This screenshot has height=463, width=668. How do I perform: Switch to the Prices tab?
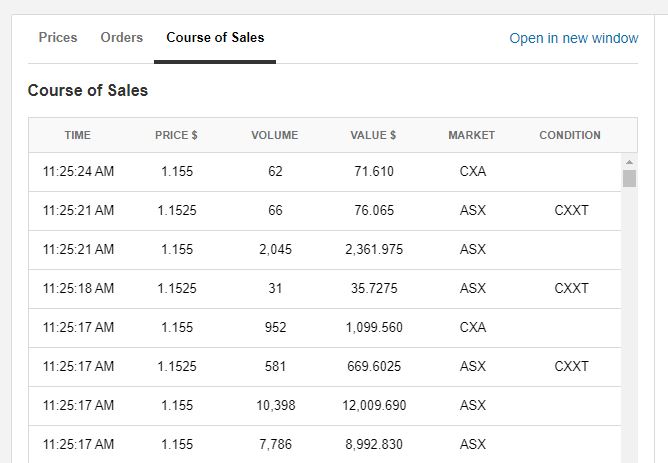click(58, 37)
